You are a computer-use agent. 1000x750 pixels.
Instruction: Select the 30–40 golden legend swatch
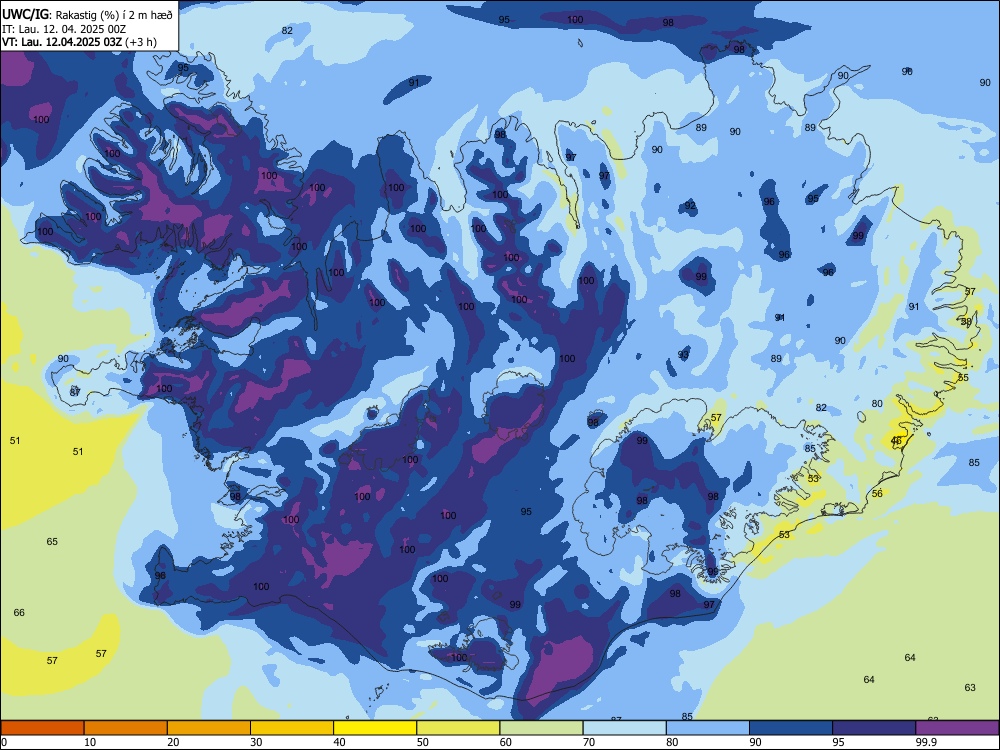[x=292, y=728]
